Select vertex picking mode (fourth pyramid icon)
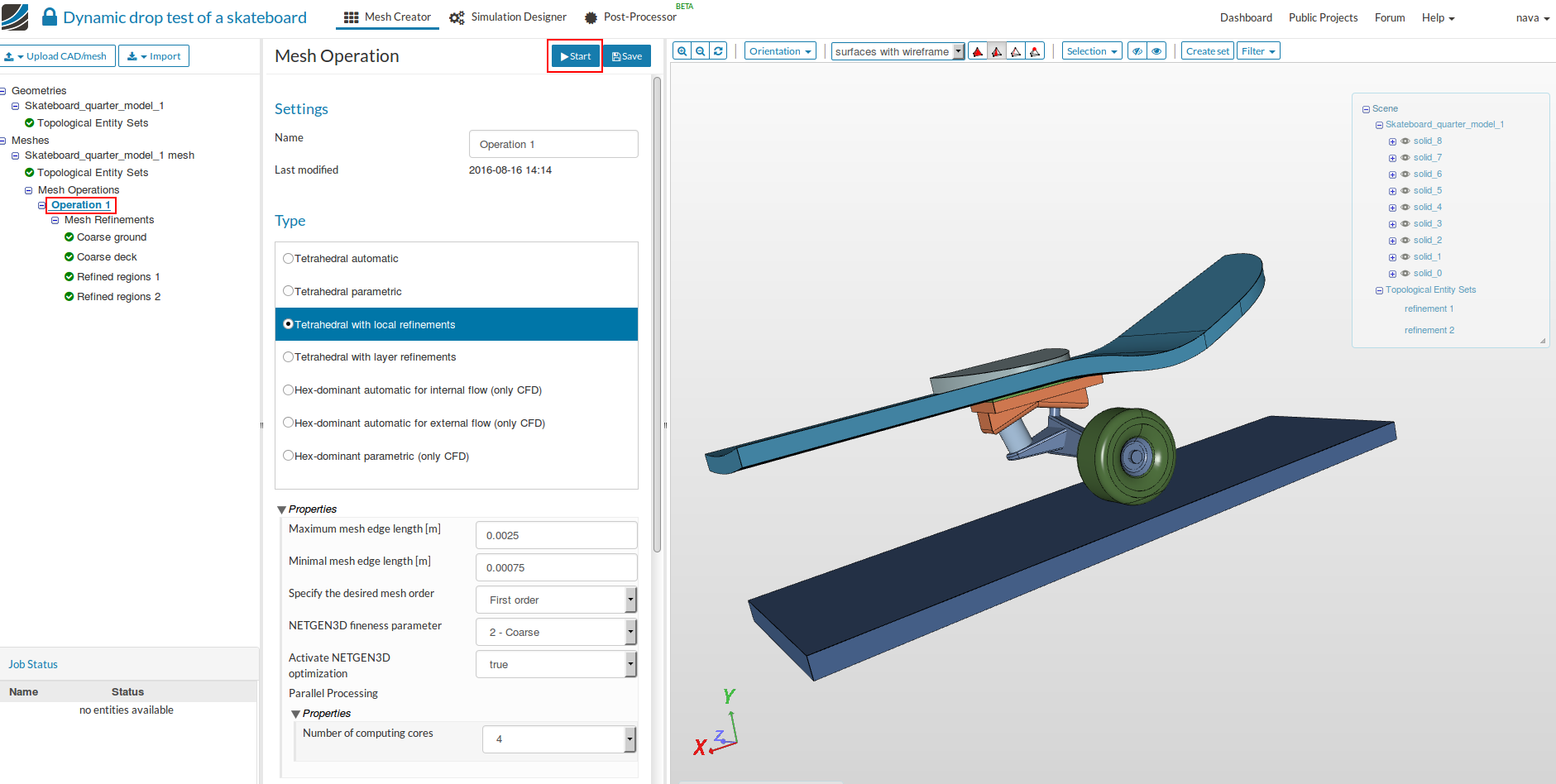1556x784 pixels. click(1035, 51)
